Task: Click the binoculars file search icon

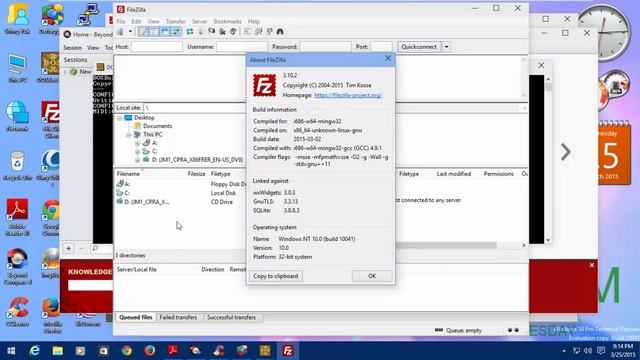Action: 280,32
